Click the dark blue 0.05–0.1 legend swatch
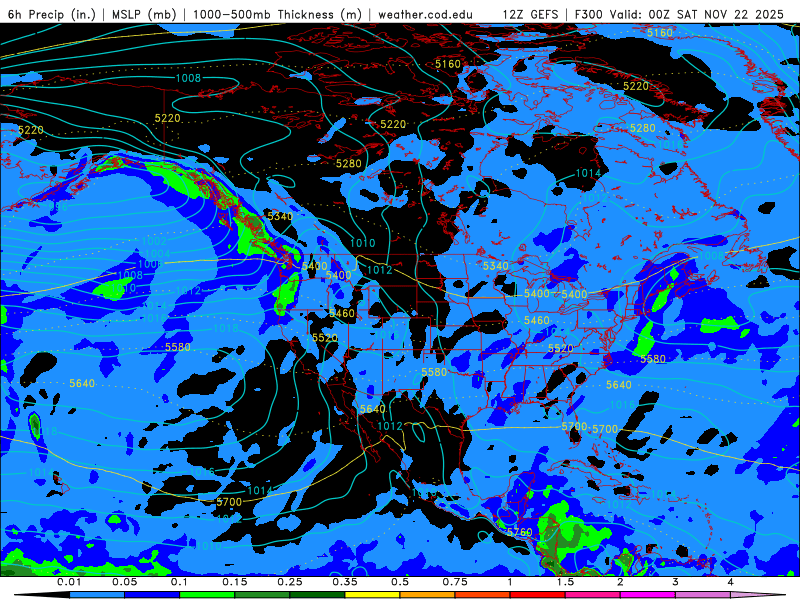The width and height of the screenshot is (800, 600). click(152, 595)
